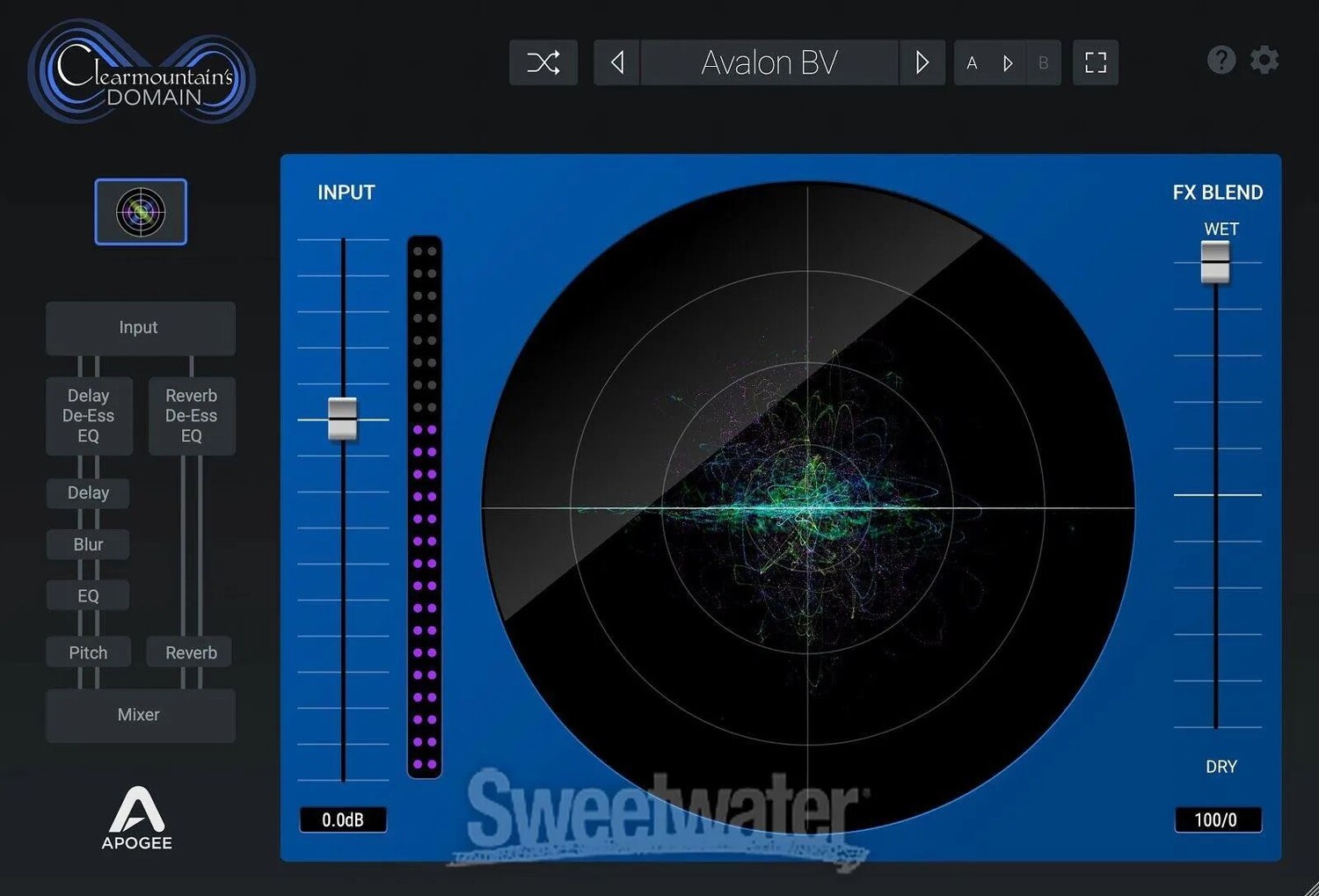The image size is (1319, 896).
Task: Open the Delay module
Action: [x=88, y=493]
